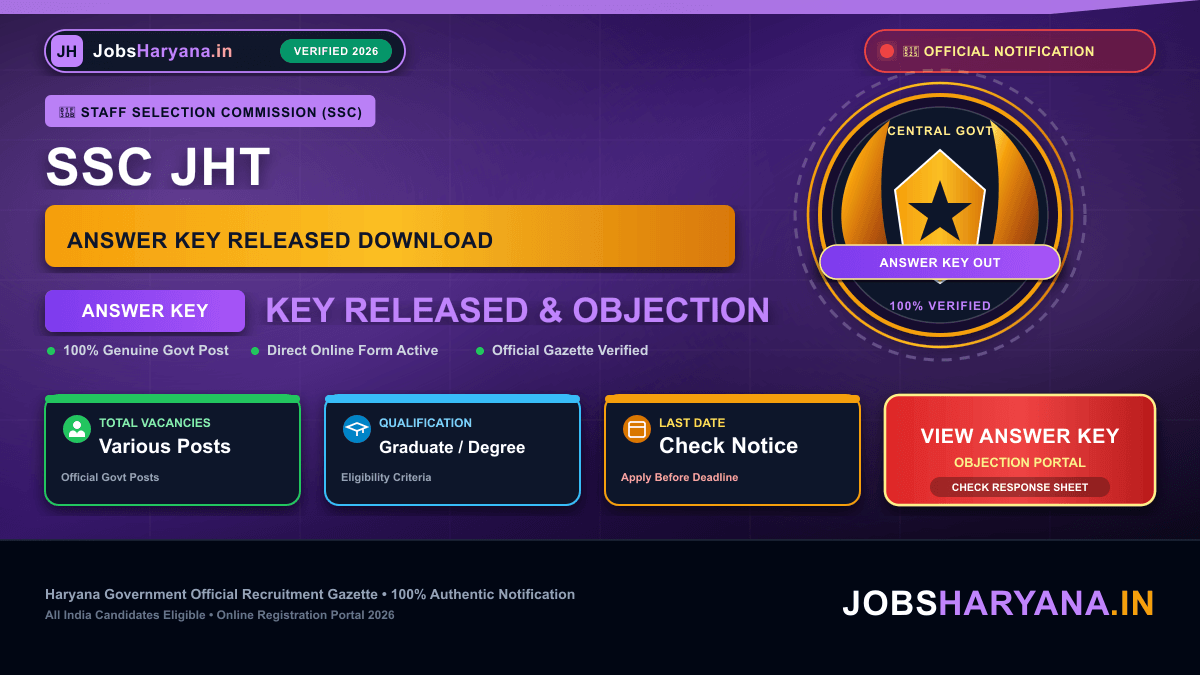Open the Last Date Check Notice card
Screen dimensions: 1200x675
[732, 450]
